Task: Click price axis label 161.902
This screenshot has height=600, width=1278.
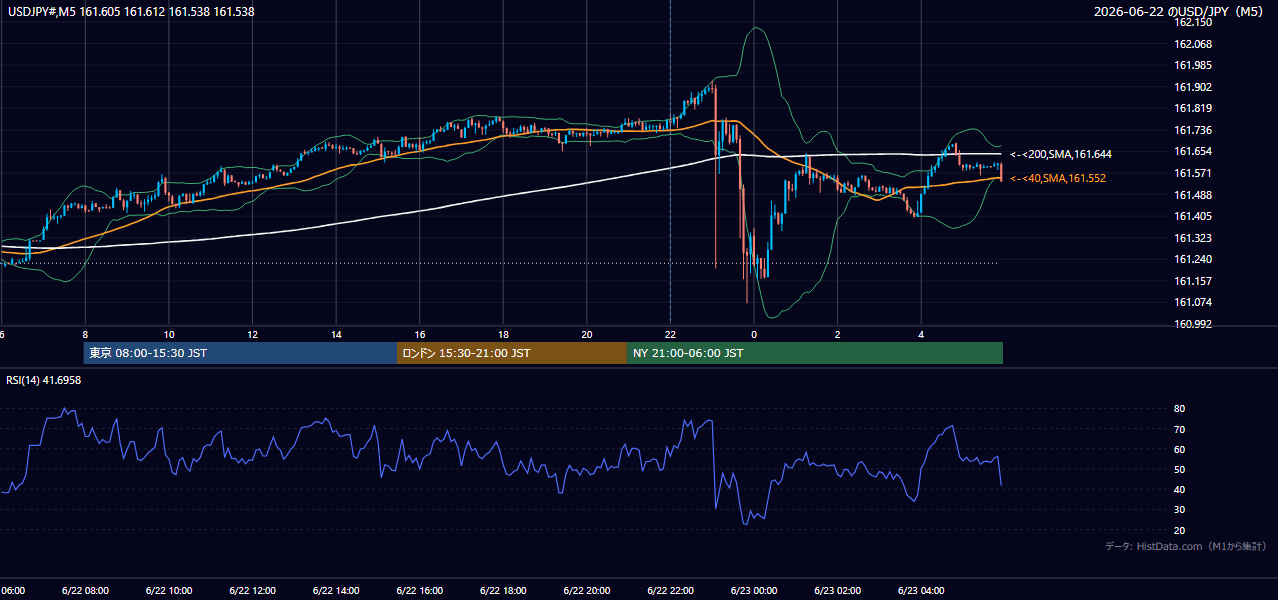Action: coord(1192,87)
